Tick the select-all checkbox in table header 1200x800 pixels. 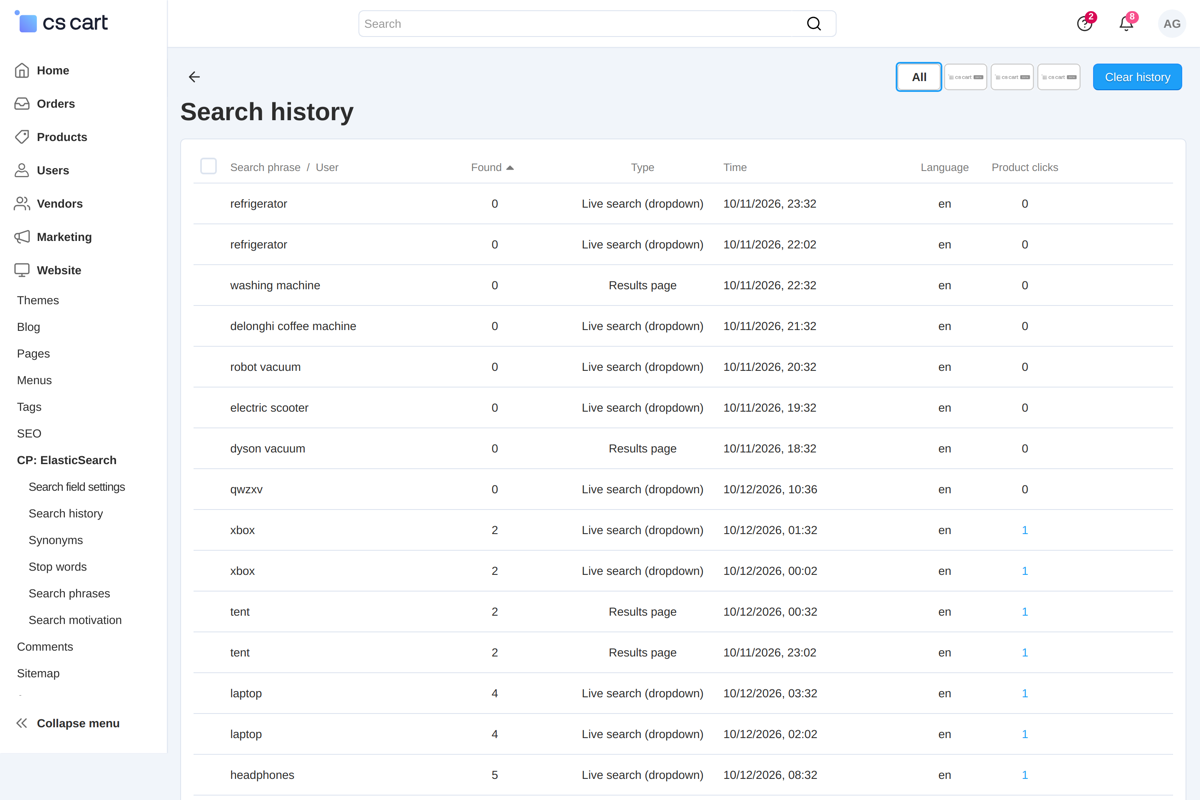tap(208, 166)
